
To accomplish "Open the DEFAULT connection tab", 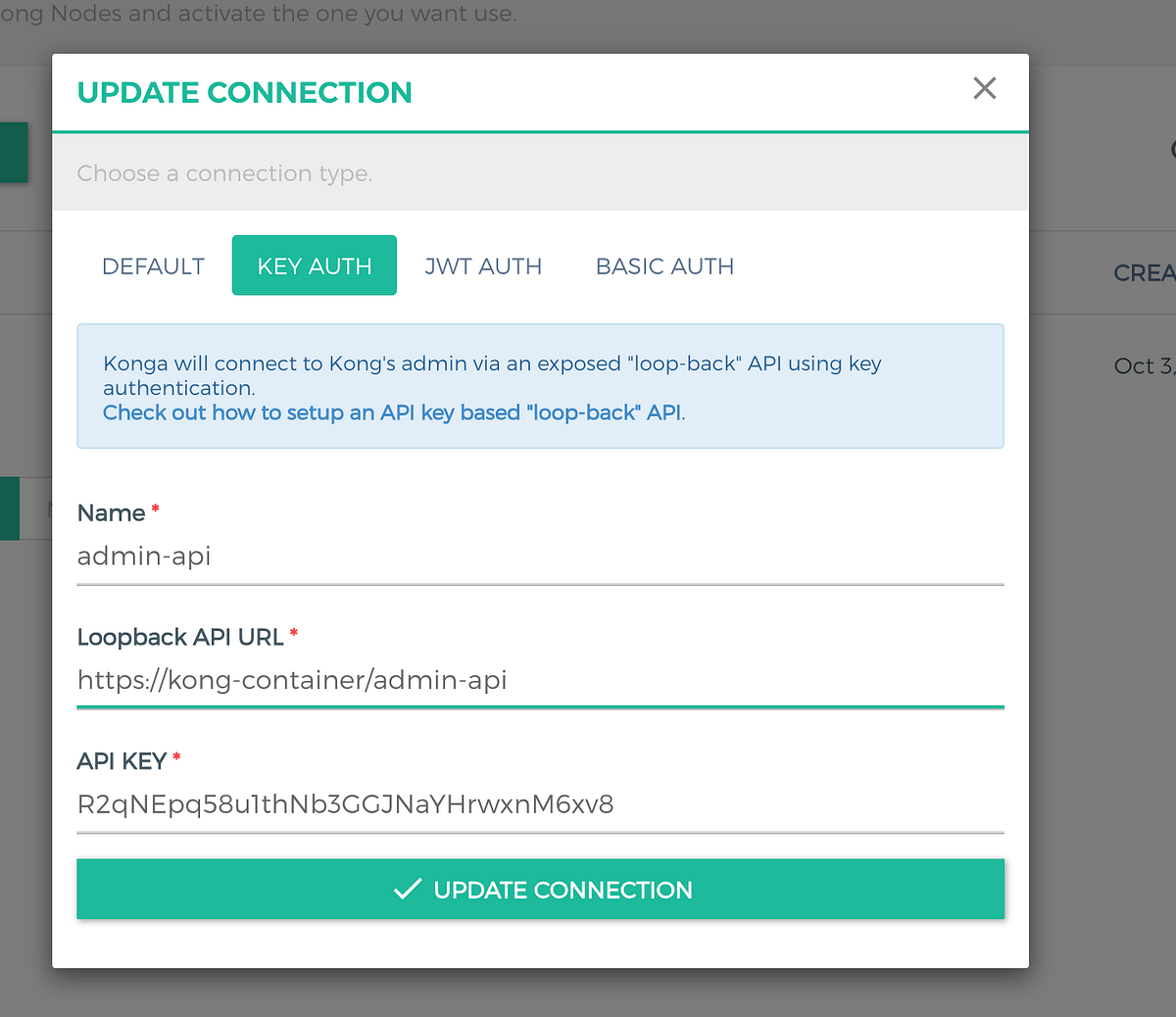I will [153, 266].
